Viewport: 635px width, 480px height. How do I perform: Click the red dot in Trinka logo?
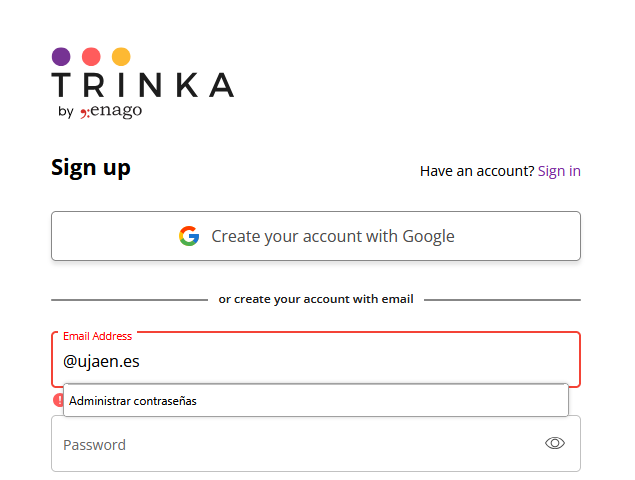tap(91, 57)
